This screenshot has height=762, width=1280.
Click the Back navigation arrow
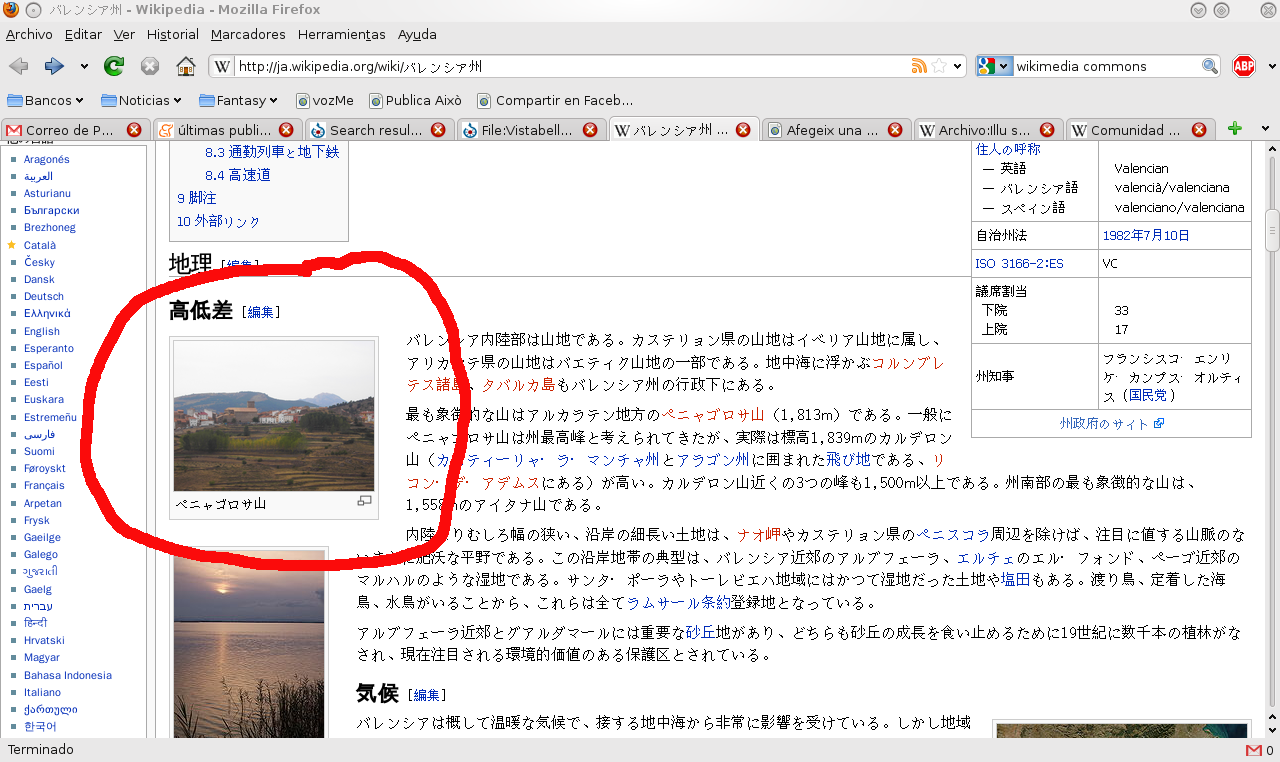(18, 66)
